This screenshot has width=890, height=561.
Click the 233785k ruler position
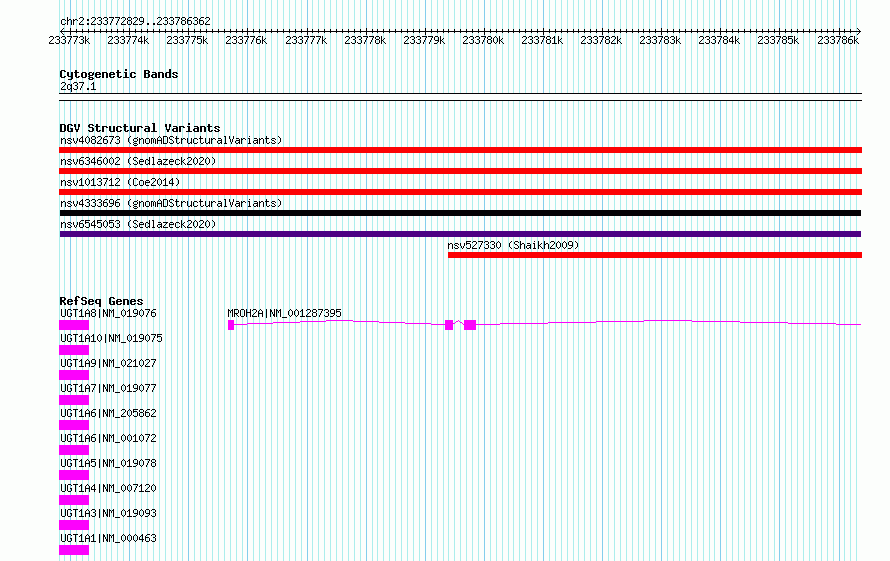click(x=778, y=40)
